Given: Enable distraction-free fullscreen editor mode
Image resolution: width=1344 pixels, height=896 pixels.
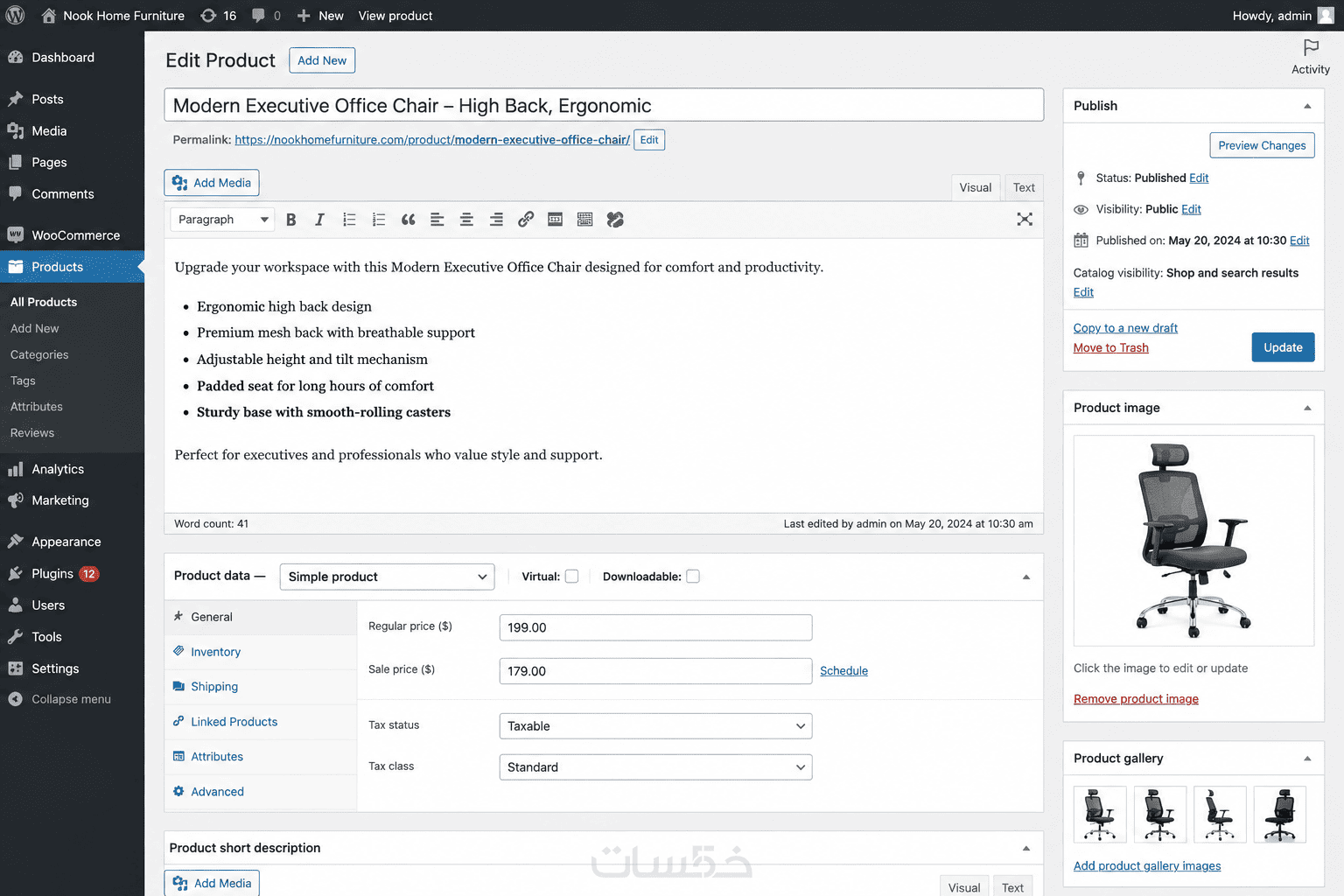Looking at the screenshot, I should (x=1025, y=220).
